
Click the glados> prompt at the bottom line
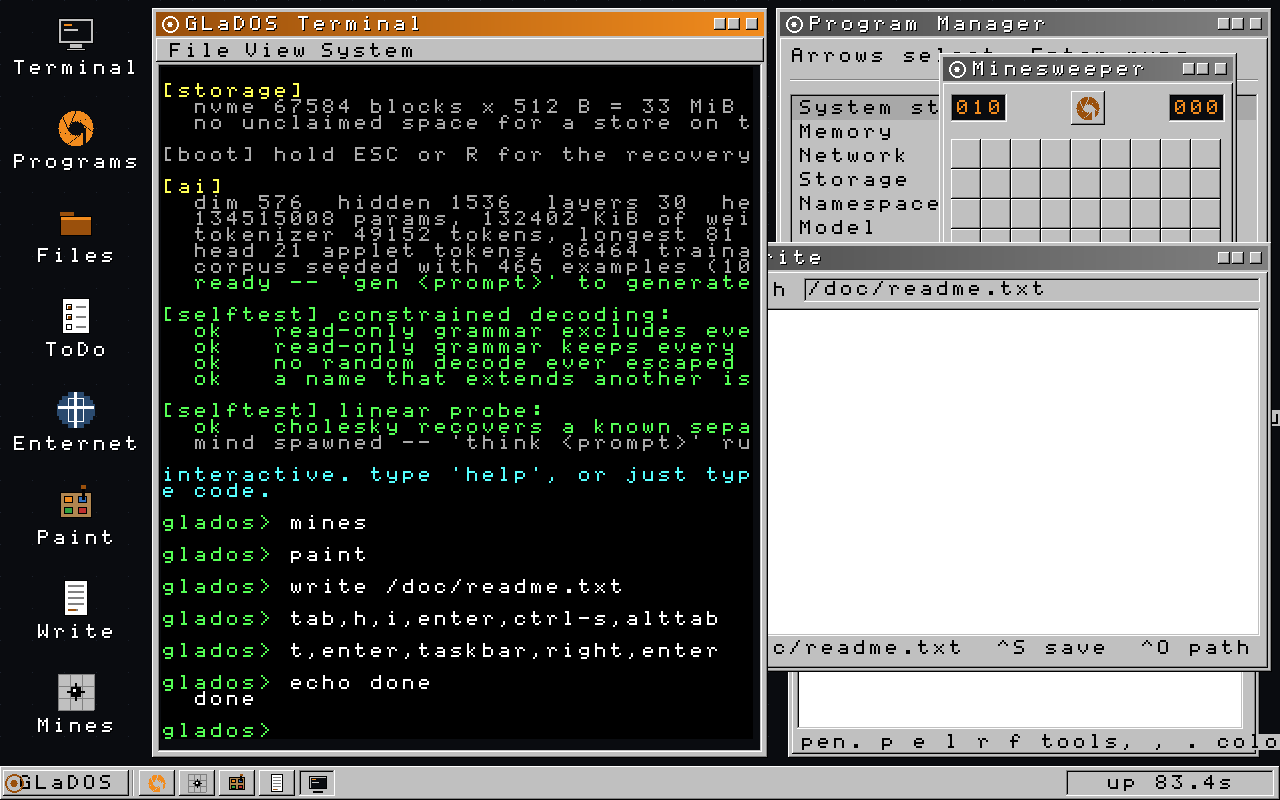(216, 731)
